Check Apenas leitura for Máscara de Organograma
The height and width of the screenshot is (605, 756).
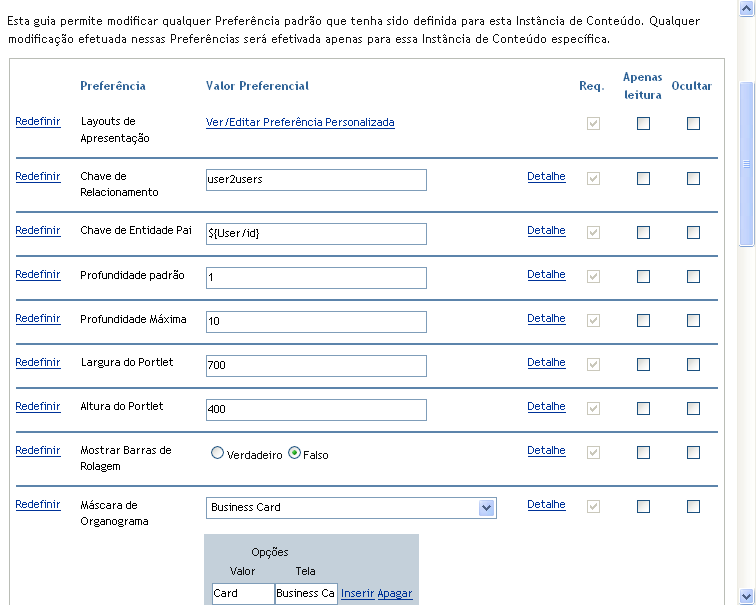(x=643, y=507)
